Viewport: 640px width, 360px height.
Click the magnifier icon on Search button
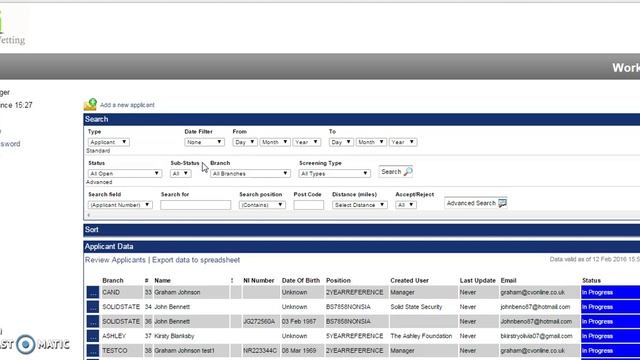[x=408, y=172]
